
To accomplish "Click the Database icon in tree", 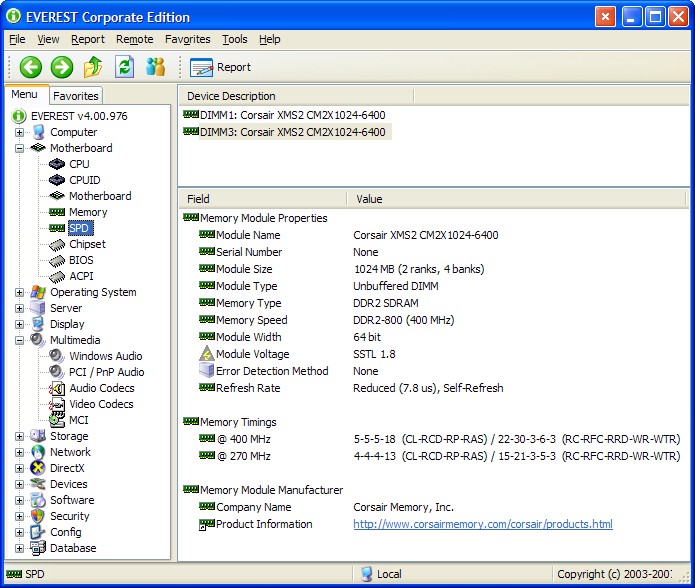I will pos(38,548).
